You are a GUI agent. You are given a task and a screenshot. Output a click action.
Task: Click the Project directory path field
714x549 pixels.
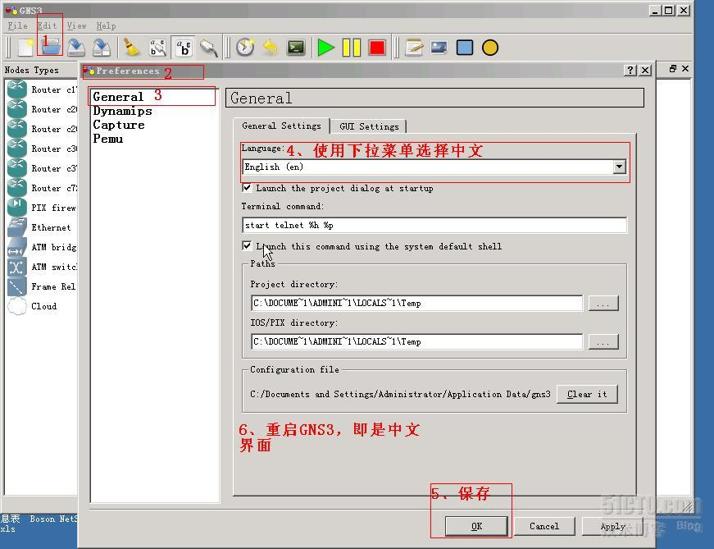417,303
